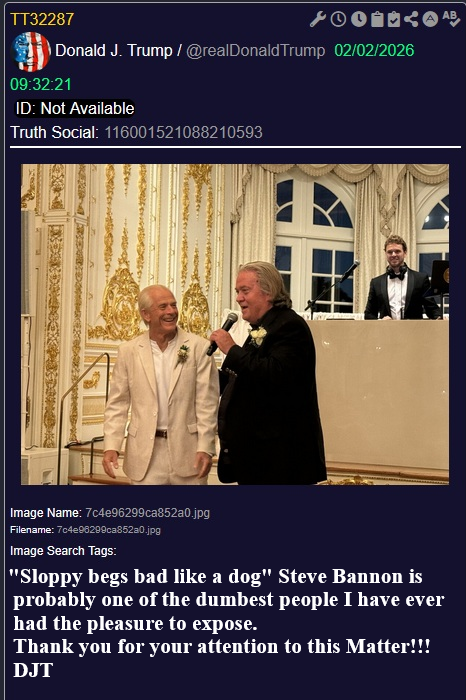
Task: Click the AB spellcheck icon
Action: [x=451, y=19]
